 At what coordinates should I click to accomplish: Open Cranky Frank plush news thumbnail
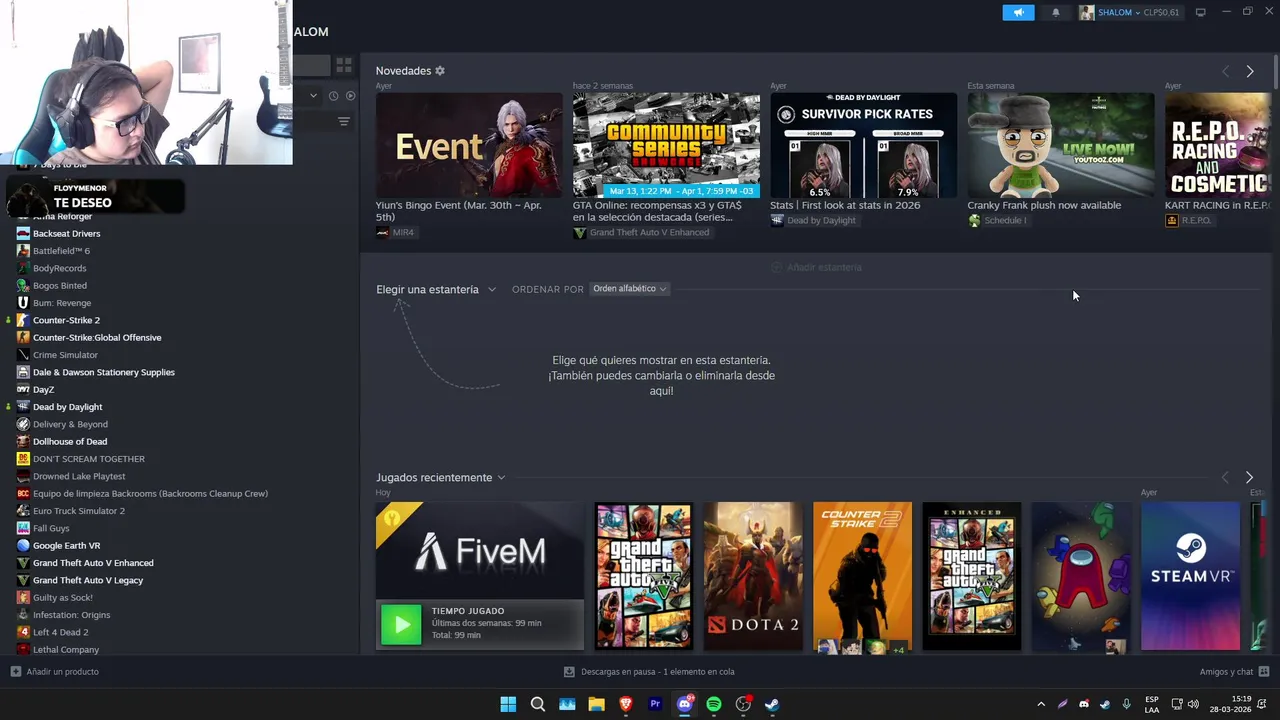click(x=1061, y=146)
